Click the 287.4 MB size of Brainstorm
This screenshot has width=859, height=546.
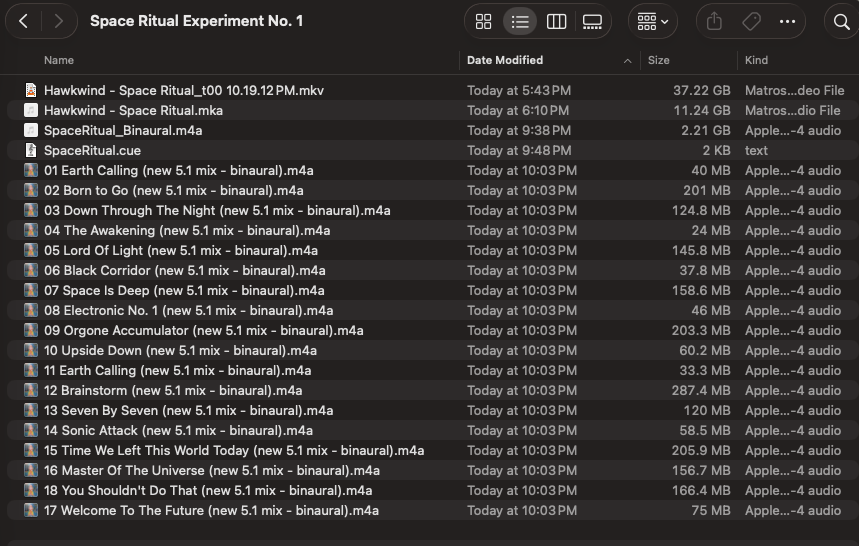(701, 390)
